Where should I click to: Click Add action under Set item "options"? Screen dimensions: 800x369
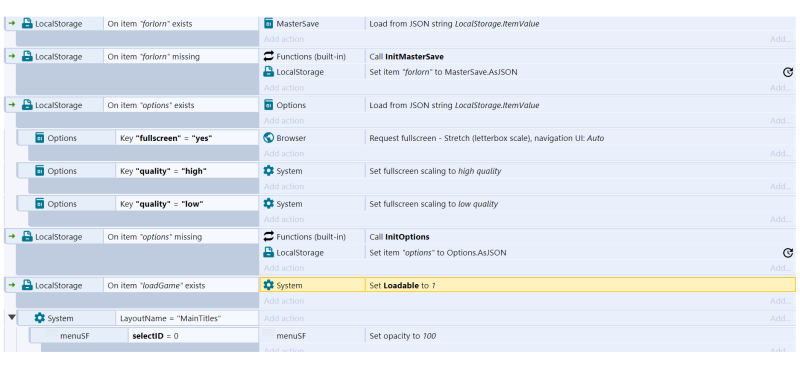(x=284, y=268)
